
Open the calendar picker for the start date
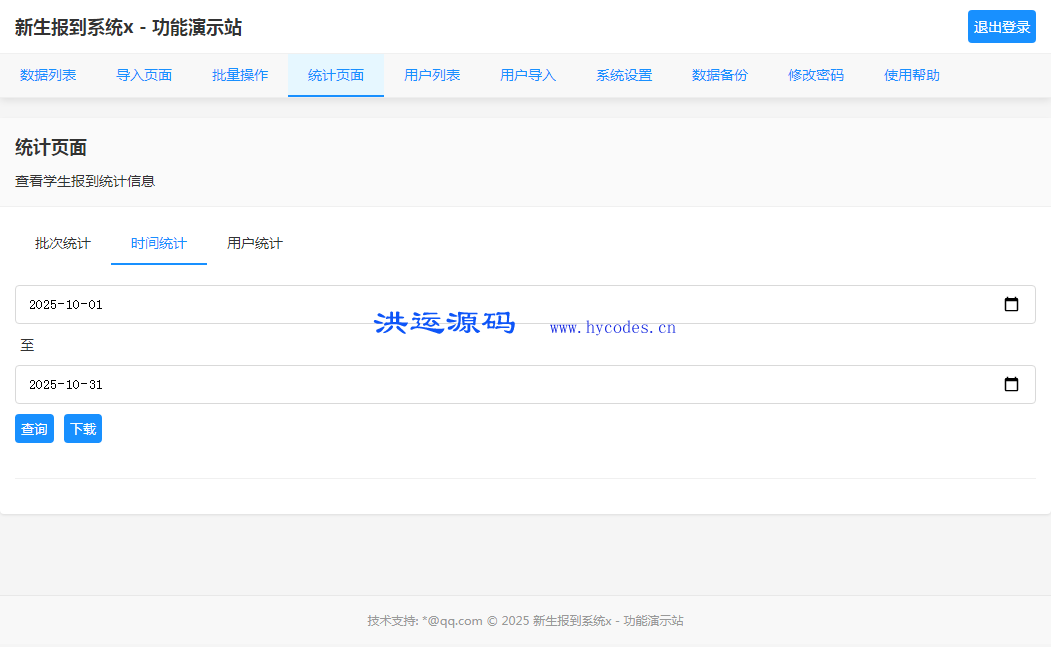pyautogui.click(x=1013, y=304)
